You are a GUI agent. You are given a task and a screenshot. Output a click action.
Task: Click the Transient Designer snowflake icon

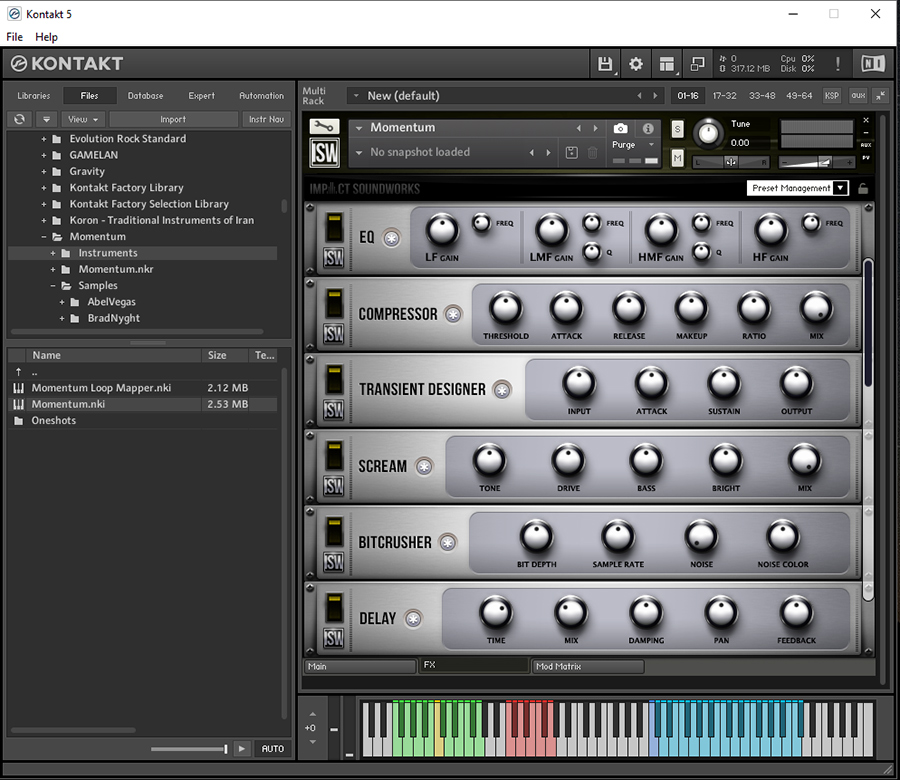point(502,390)
